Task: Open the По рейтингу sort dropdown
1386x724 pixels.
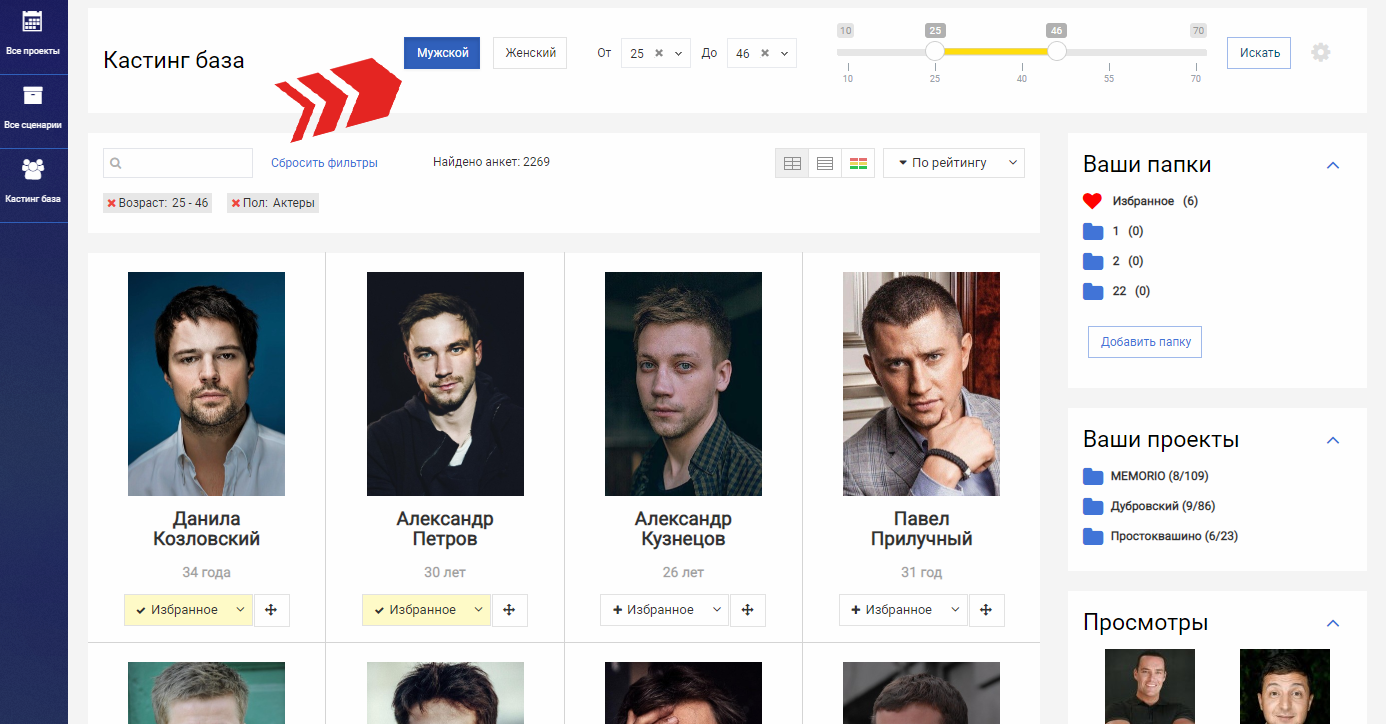Action: (954, 163)
